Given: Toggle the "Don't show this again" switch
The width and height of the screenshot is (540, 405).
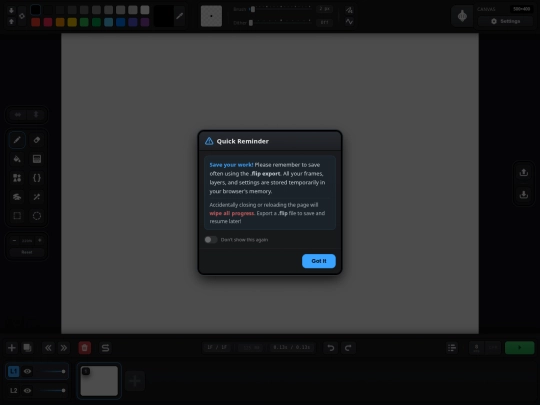Looking at the screenshot, I should pyautogui.click(x=211, y=240).
